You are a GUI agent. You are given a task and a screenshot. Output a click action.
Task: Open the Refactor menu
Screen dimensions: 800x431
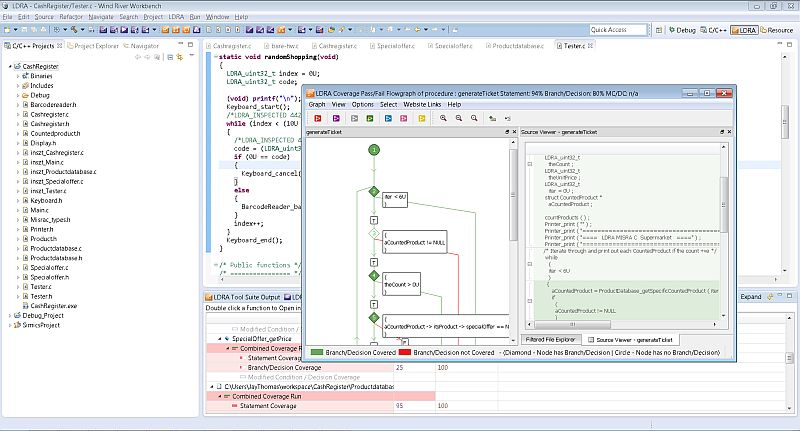71,17
